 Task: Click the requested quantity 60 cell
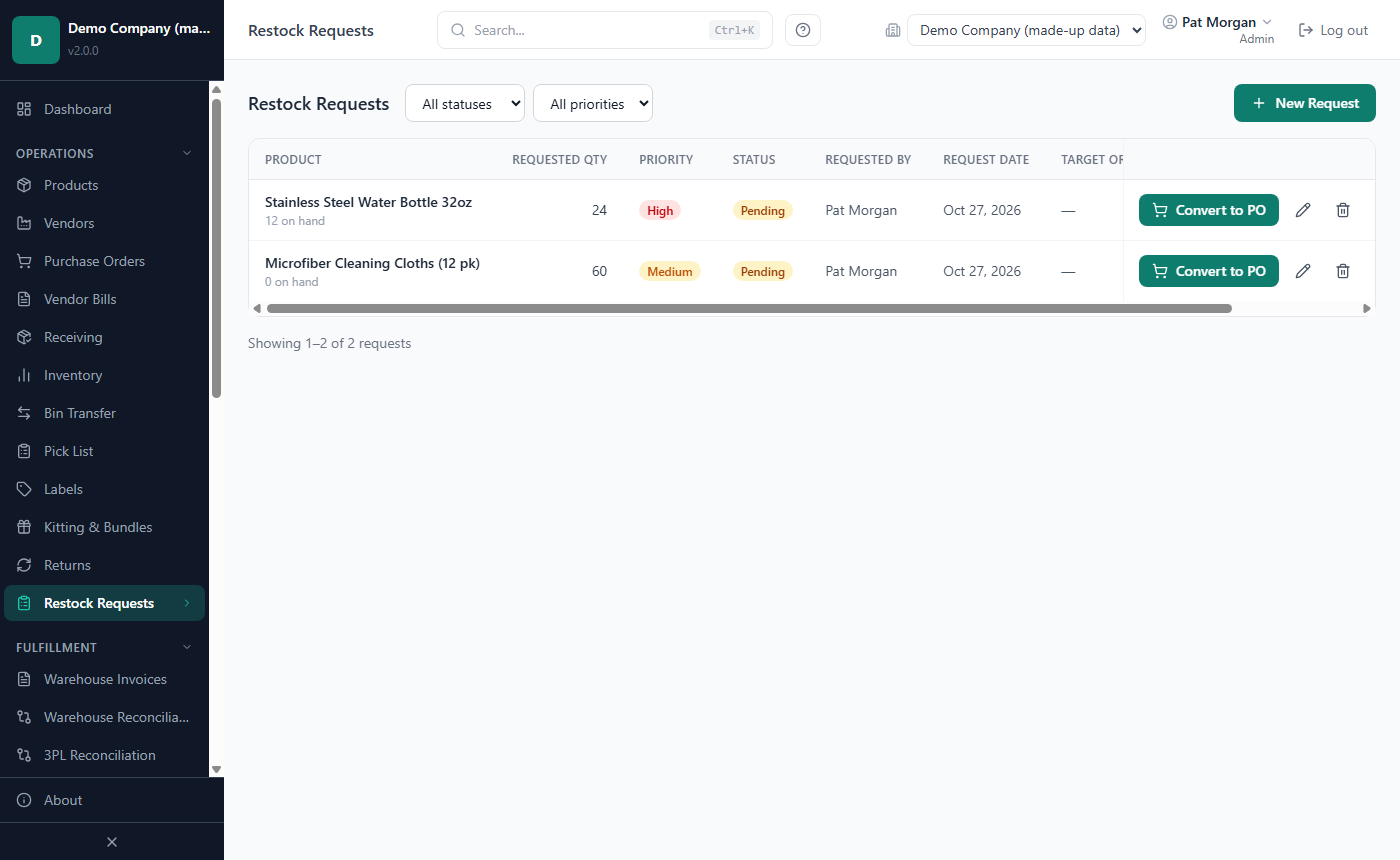599,271
